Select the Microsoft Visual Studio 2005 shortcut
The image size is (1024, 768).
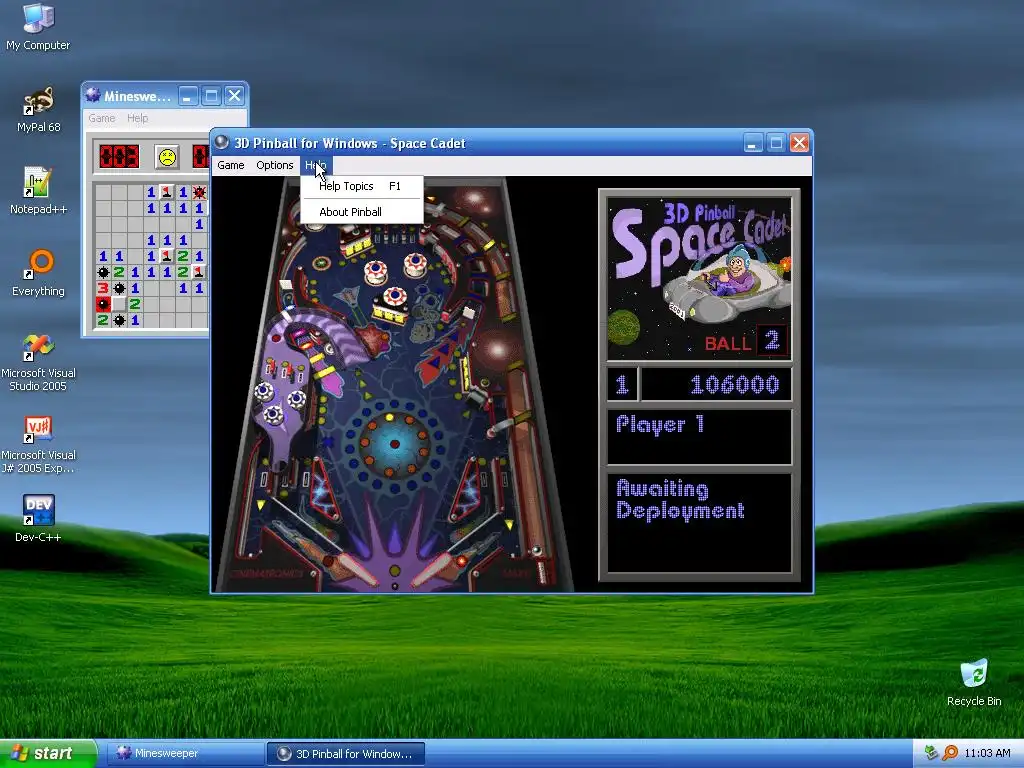click(x=38, y=362)
